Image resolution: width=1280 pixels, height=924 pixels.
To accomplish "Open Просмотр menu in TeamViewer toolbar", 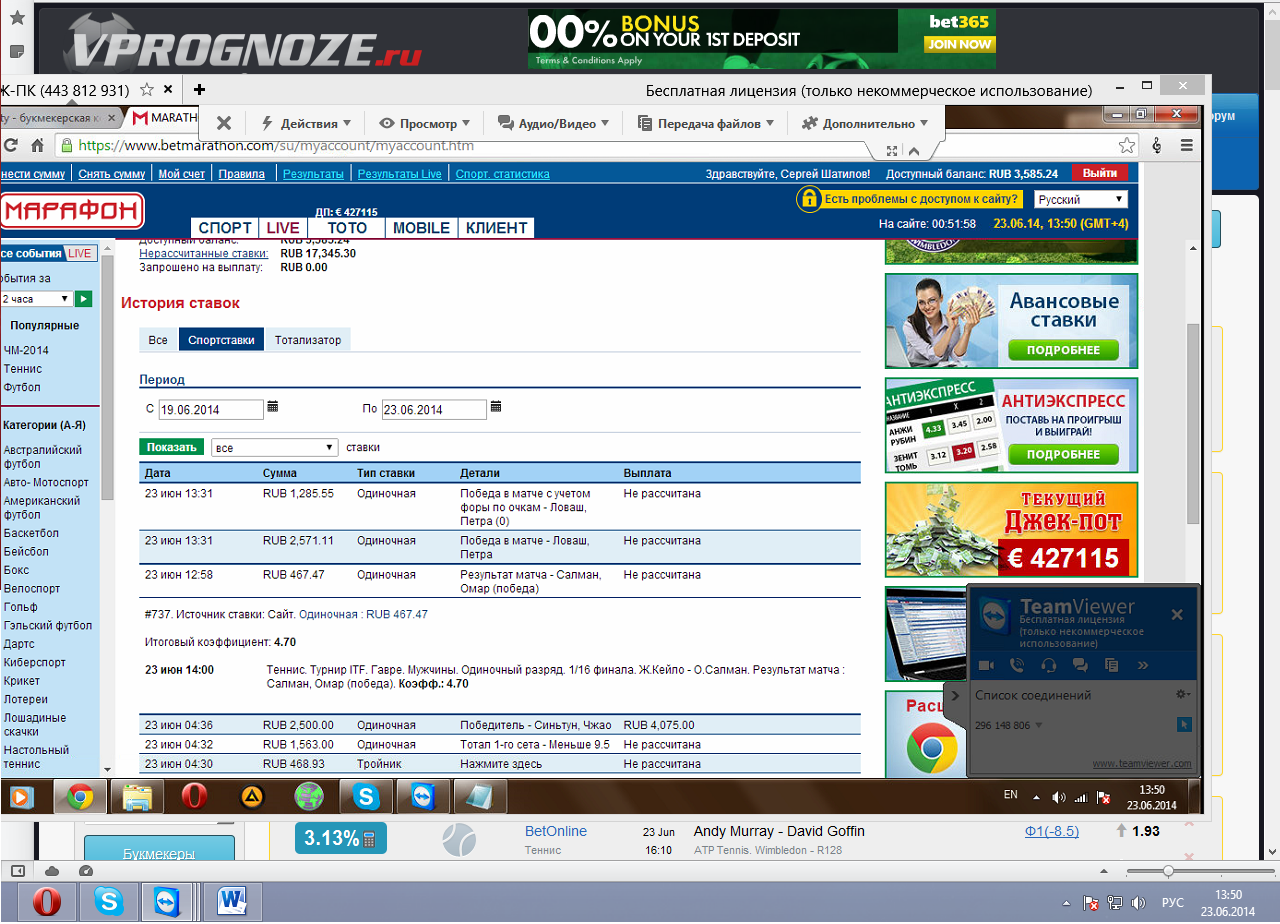I will [x=426, y=124].
